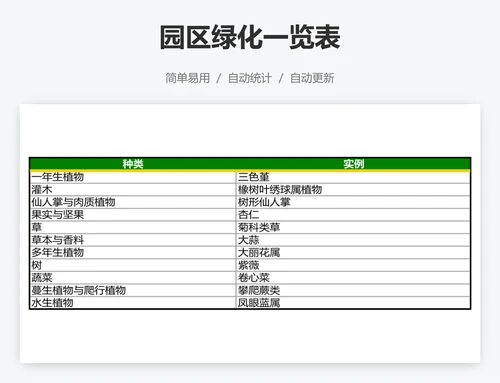Screen dimensions: 500x383
Task: Select the 树 category cell
Action: [133, 265]
